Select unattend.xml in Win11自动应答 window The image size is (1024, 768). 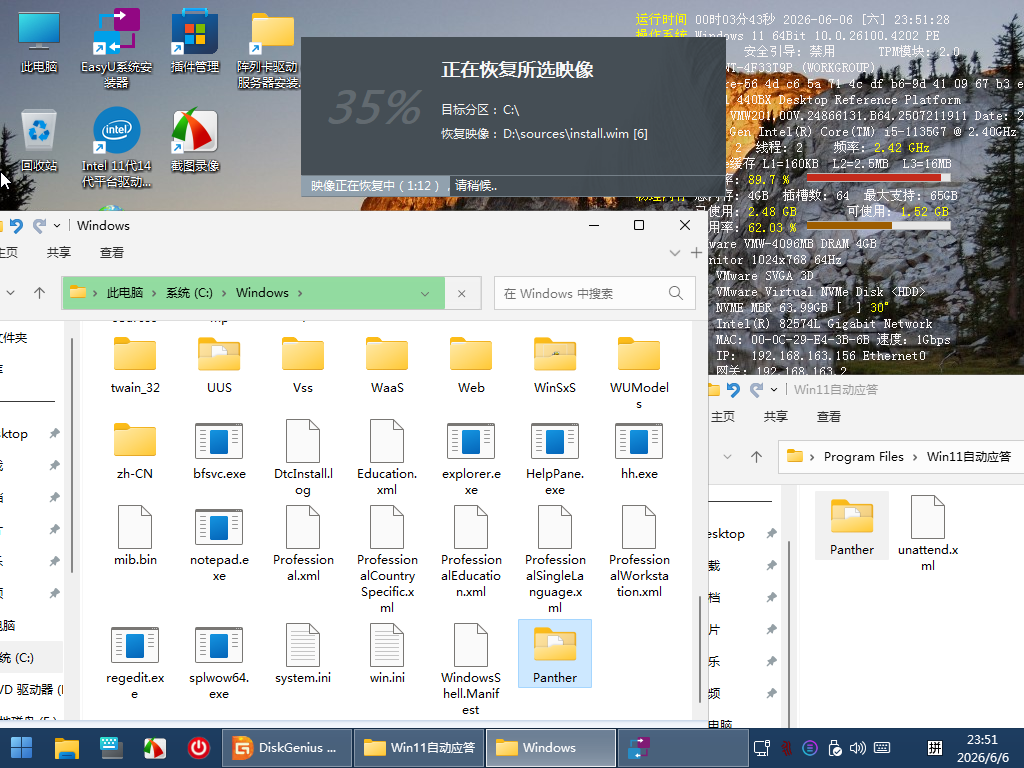point(928,534)
